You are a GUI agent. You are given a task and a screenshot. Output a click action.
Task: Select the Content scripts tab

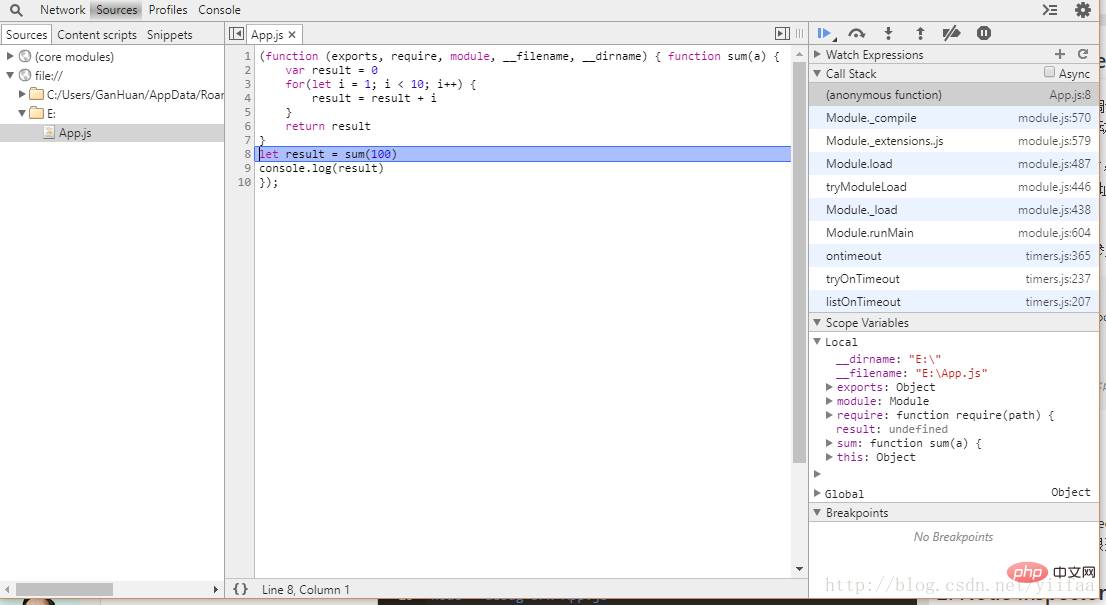[97, 35]
